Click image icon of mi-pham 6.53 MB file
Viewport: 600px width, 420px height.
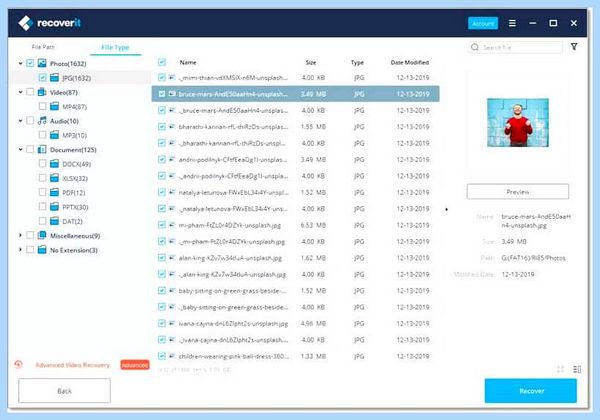coord(172,225)
